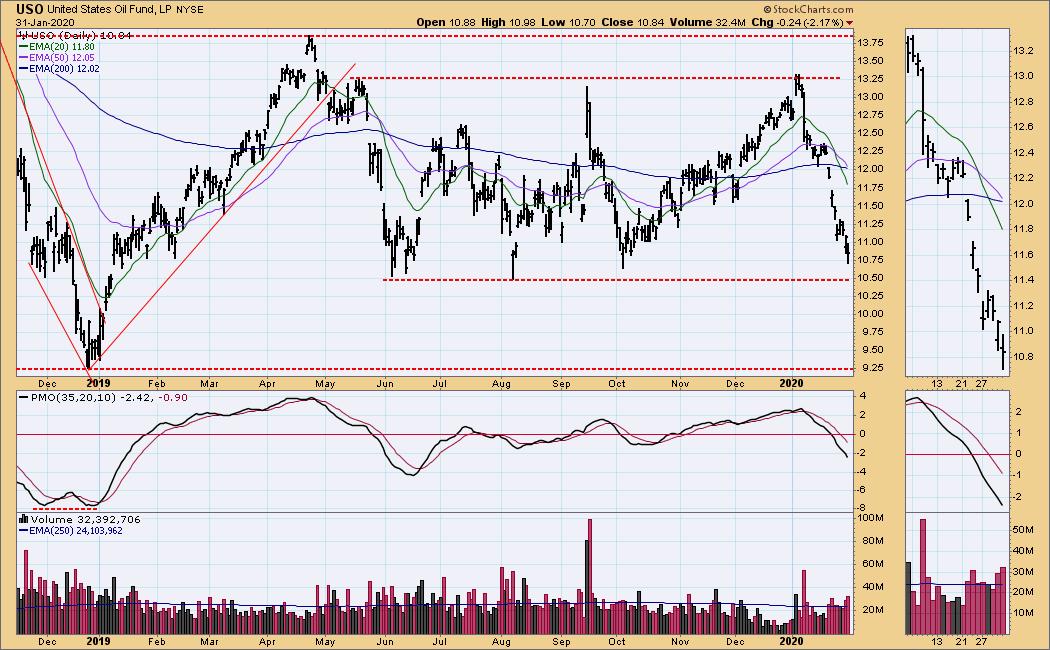
Task: Click the 12.50 price axis label
Action: tap(870, 133)
